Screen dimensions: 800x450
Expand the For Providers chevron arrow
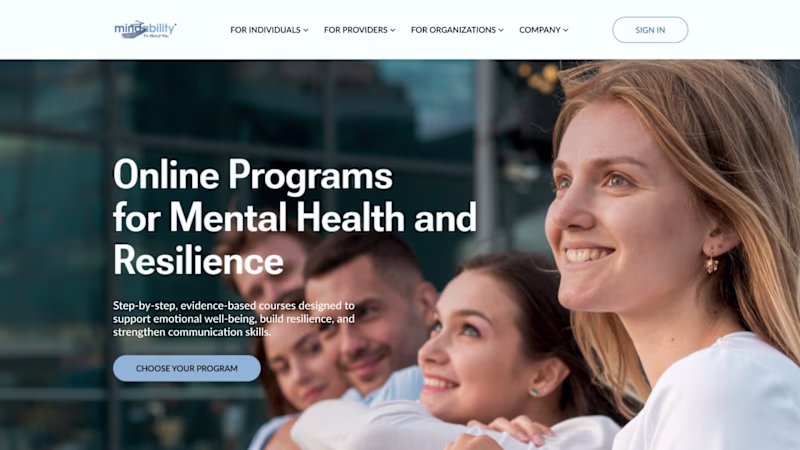[392, 30]
